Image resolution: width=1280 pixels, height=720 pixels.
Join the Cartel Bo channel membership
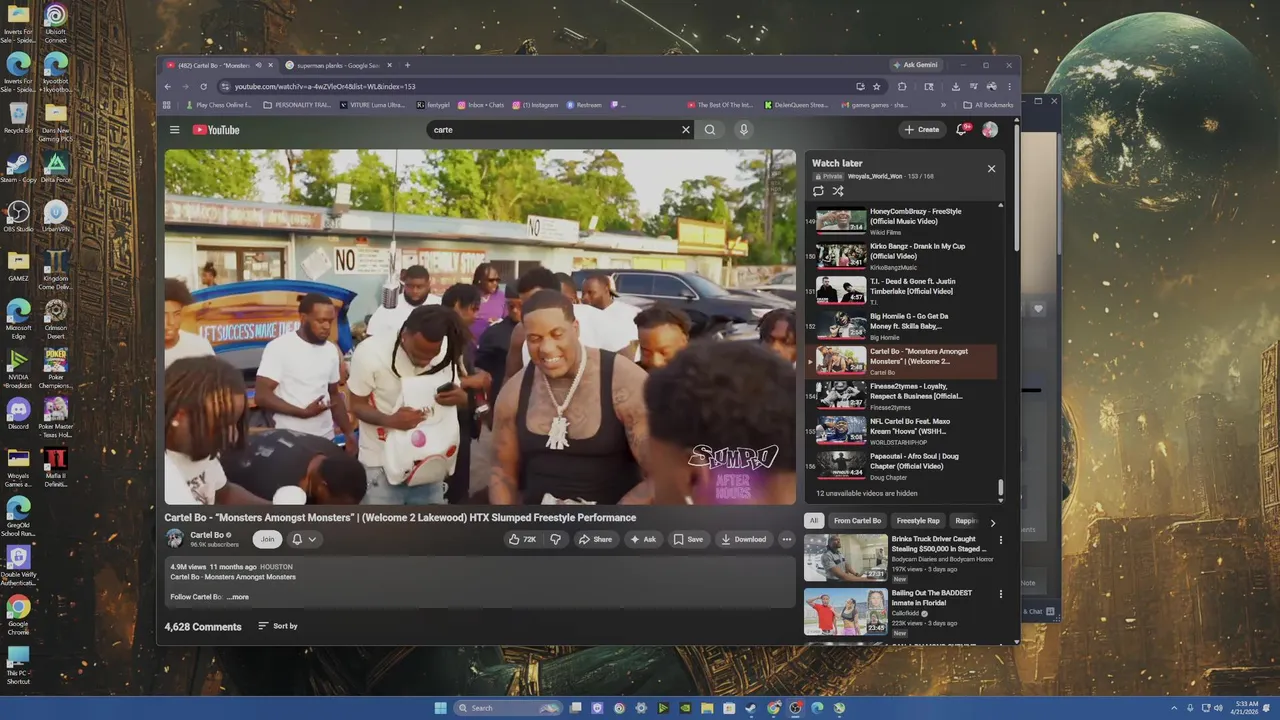(267, 539)
